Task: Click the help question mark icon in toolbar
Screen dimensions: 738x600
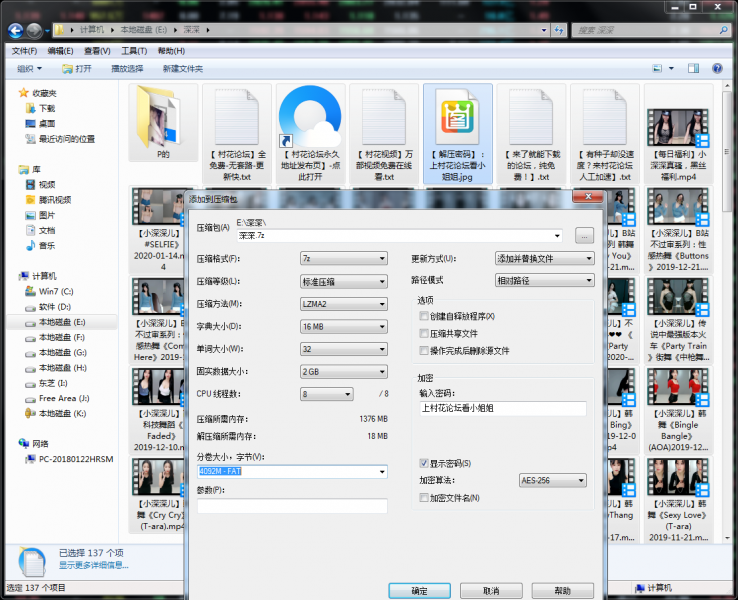Action: click(718, 69)
